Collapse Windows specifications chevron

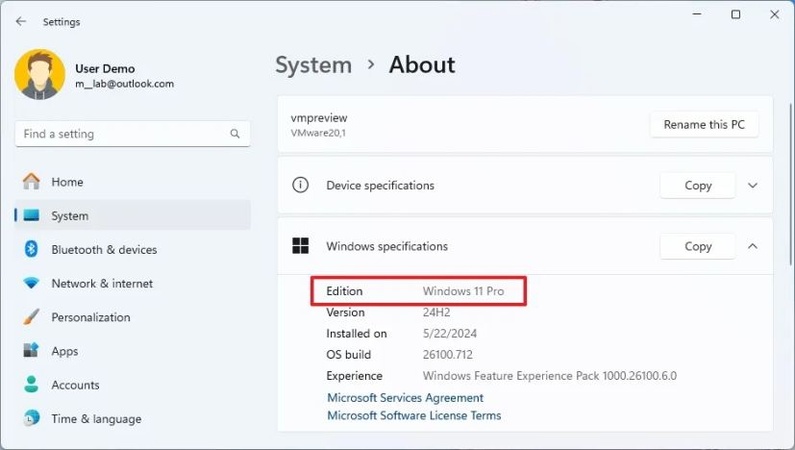753,246
